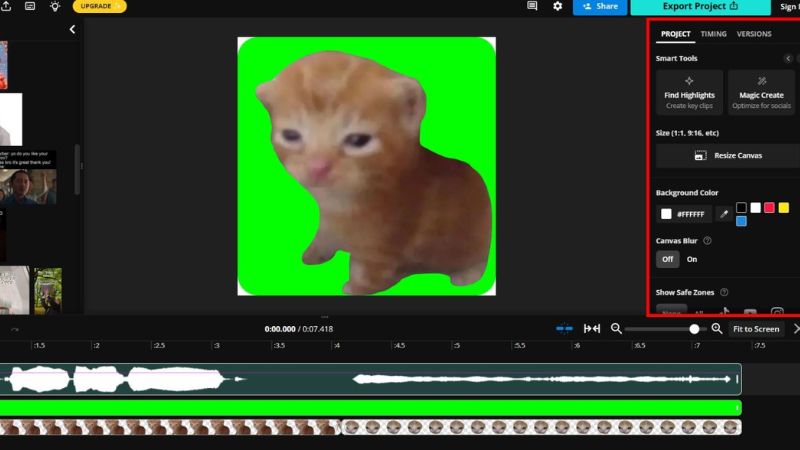The height and width of the screenshot is (450, 800).
Task: Pick a color with the eyedropper tool
Action: pyautogui.click(x=723, y=214)
